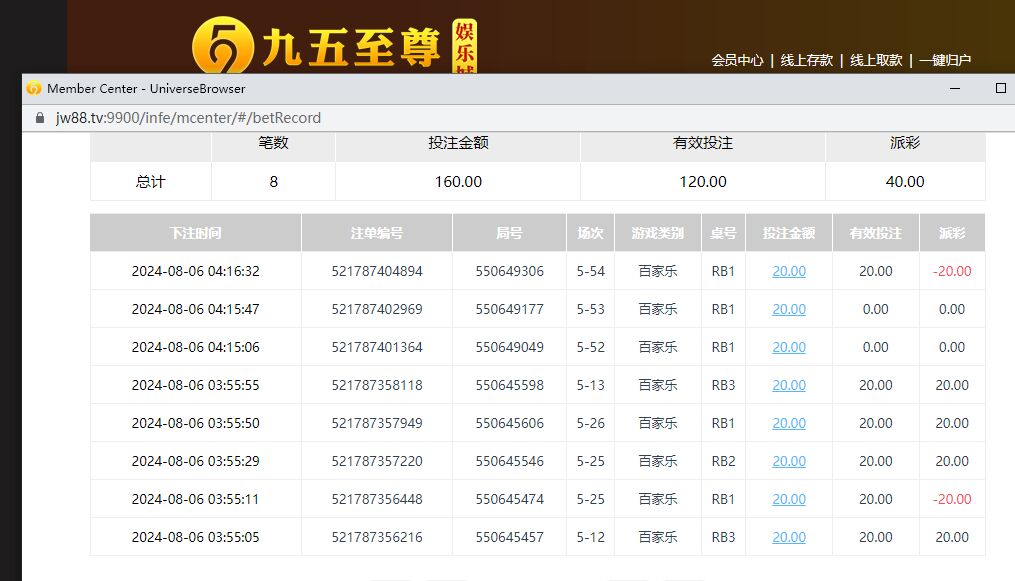Open 20.00 bet link for order 521787401364
The width and height of the screenshot is (1015, 581).
(788, 347)
